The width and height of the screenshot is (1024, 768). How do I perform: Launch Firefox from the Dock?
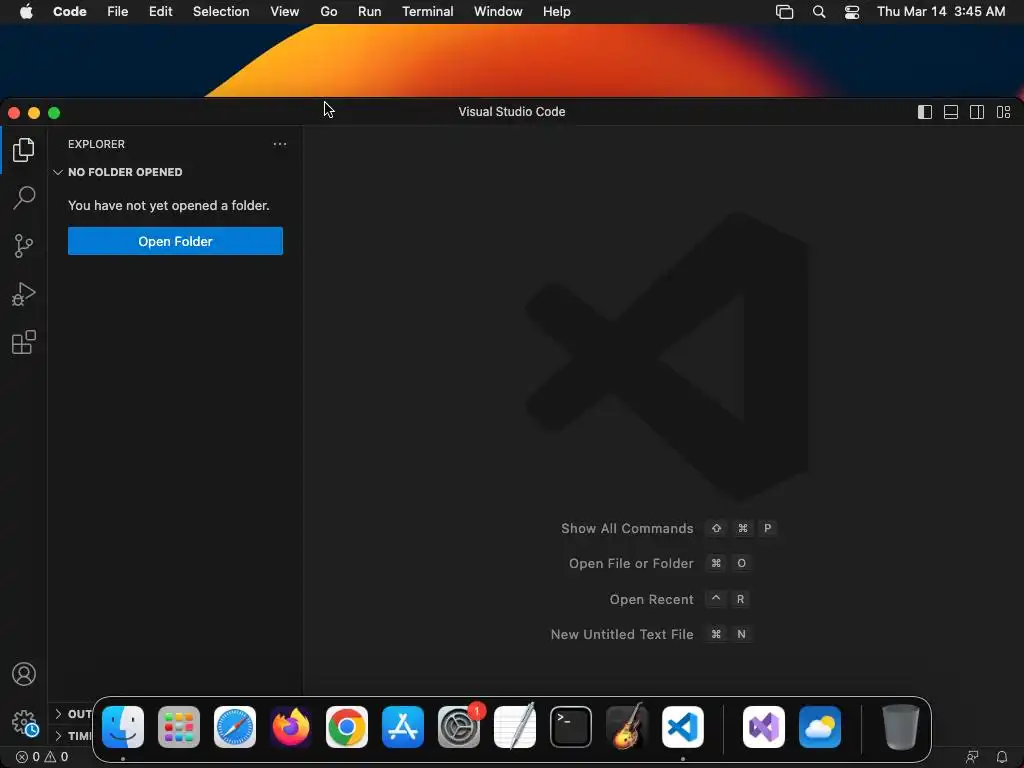pyautogui.click(x=291, y=727)
